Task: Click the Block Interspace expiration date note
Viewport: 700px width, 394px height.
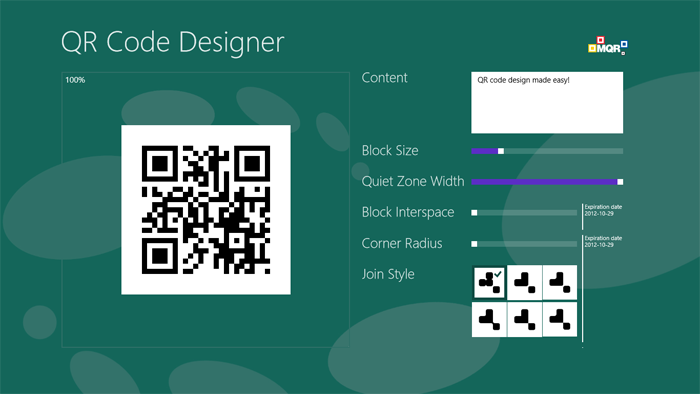Action: click(x=603, y=210)
